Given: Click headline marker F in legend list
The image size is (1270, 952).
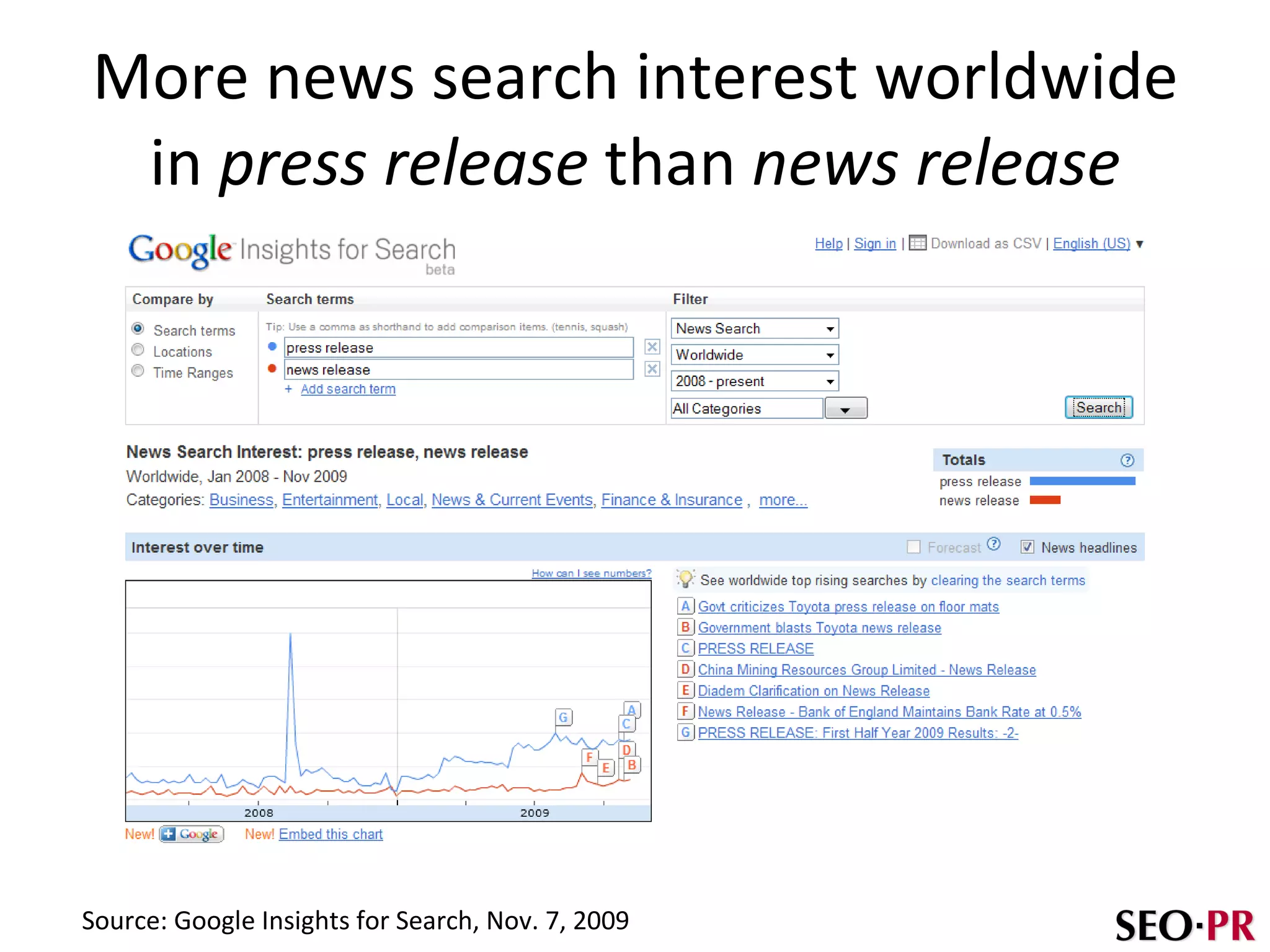Looking at the screenshot, I should (685, 712).
